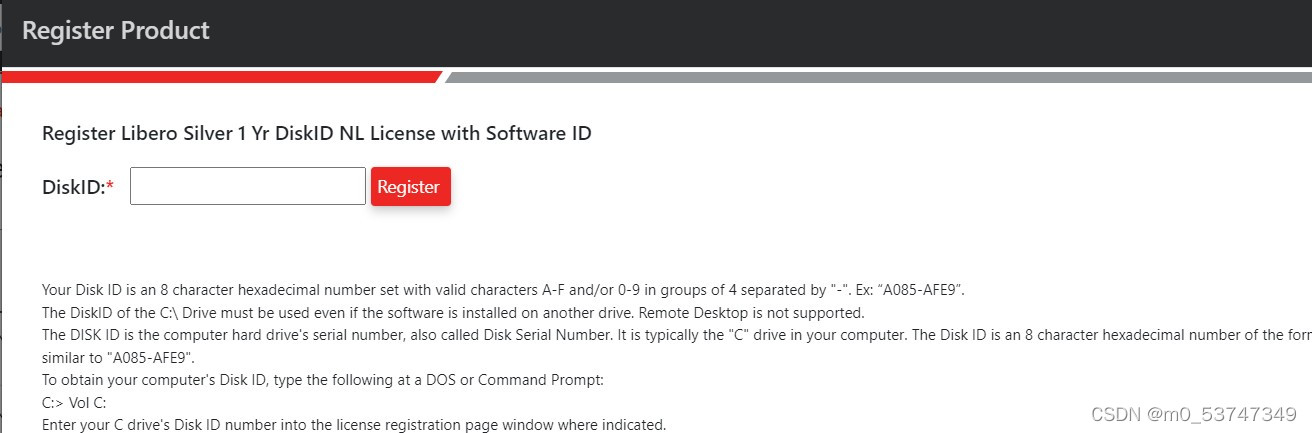Click the line starting 'The DISK ID is the computer hard drive's'
The image size is (1312, 433).
click(x=676, y=335)
